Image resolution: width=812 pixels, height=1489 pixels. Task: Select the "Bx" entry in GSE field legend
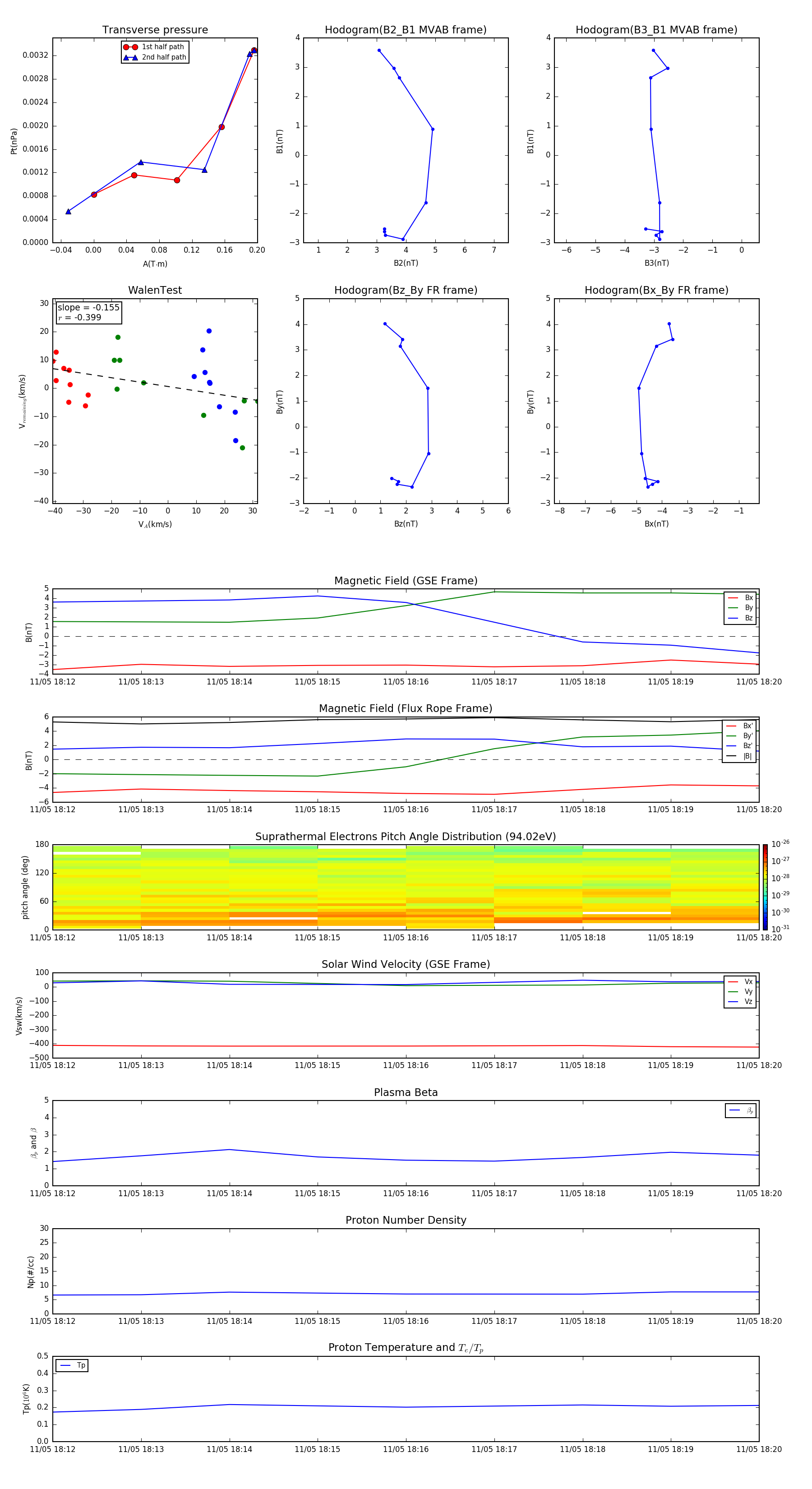pos(740,598)
